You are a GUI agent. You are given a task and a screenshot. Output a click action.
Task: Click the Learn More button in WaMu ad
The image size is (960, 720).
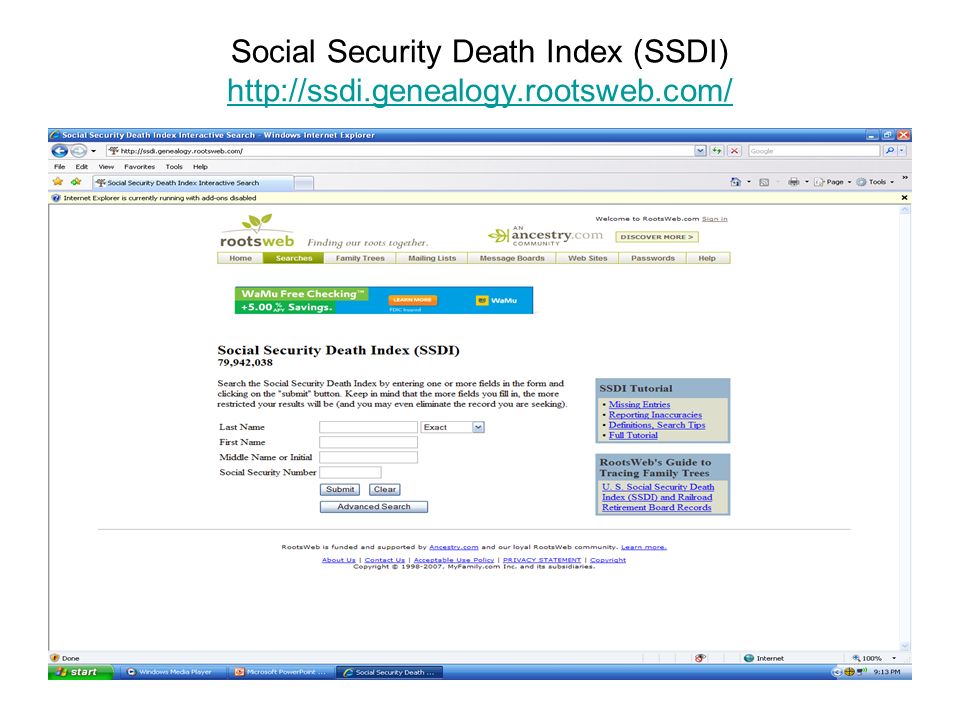pyautogui.click(x=412, y=300)
